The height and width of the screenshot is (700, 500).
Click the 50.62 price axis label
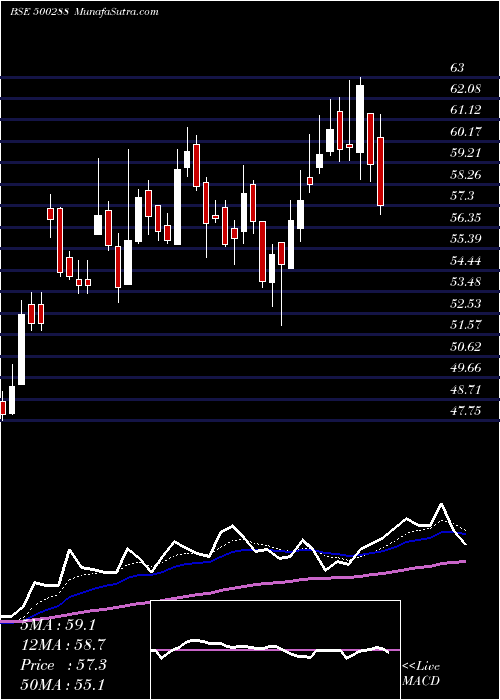466,346
